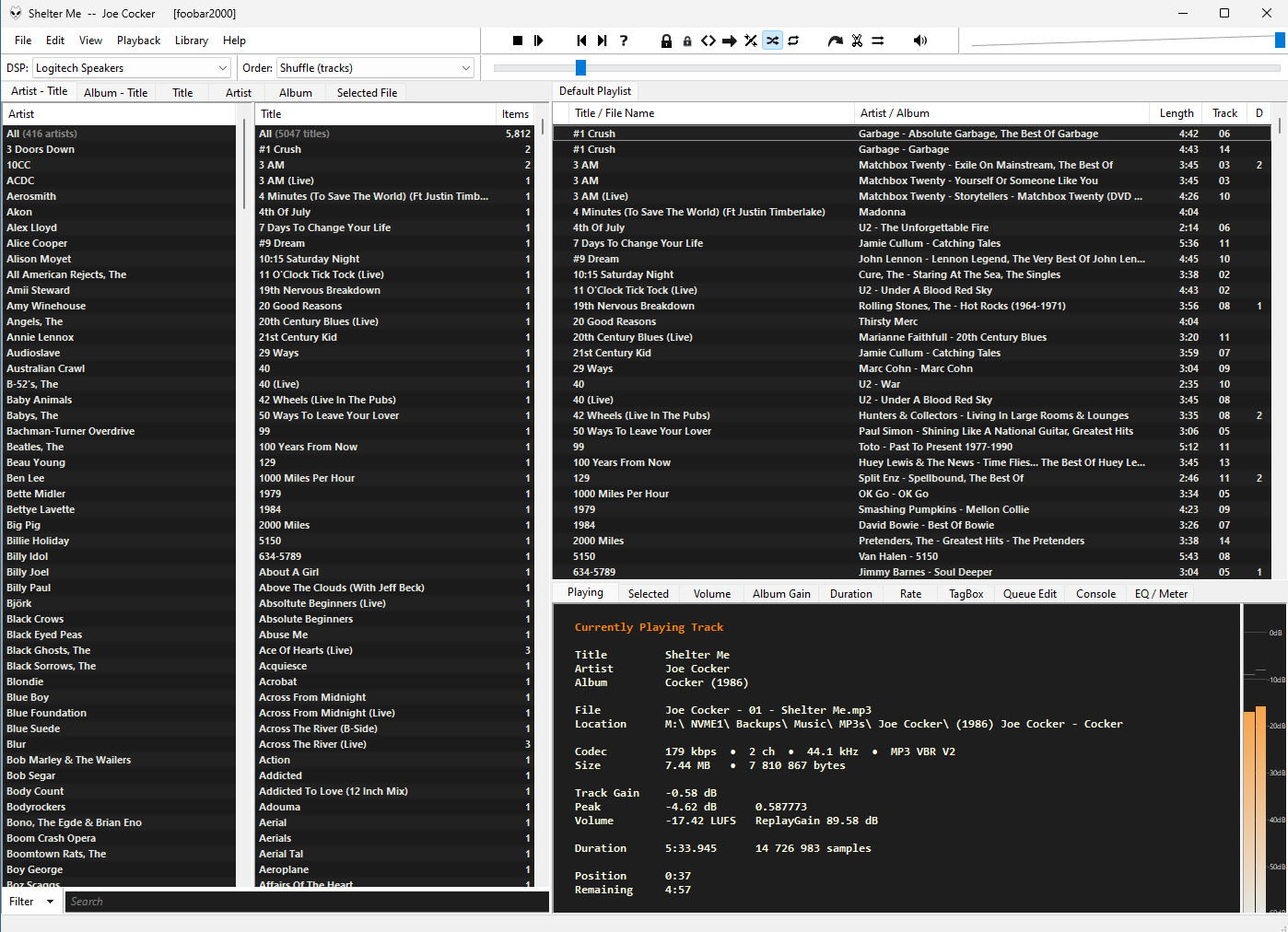
Task: Click the scissors icon in toolbar
Action: 857,41
